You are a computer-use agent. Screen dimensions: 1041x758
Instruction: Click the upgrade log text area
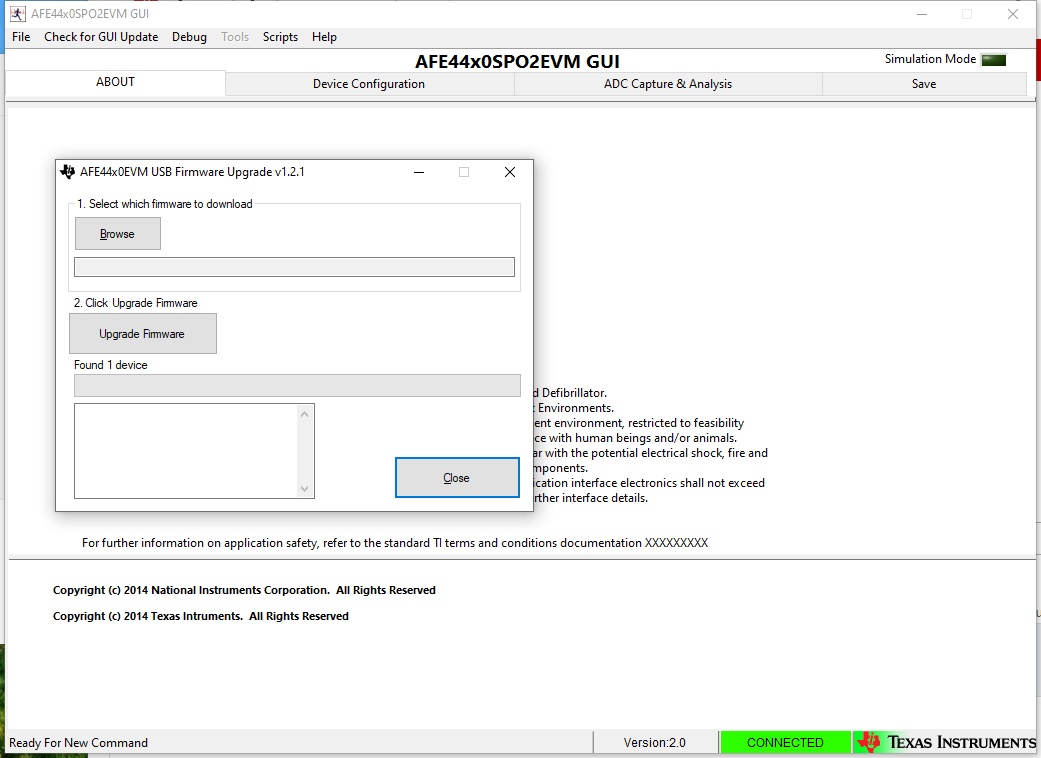(x=186, y=451)
